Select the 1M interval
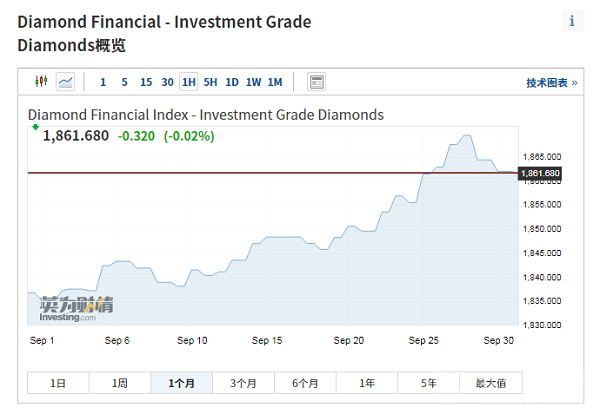600x414 pixels. tap(275, 82)
